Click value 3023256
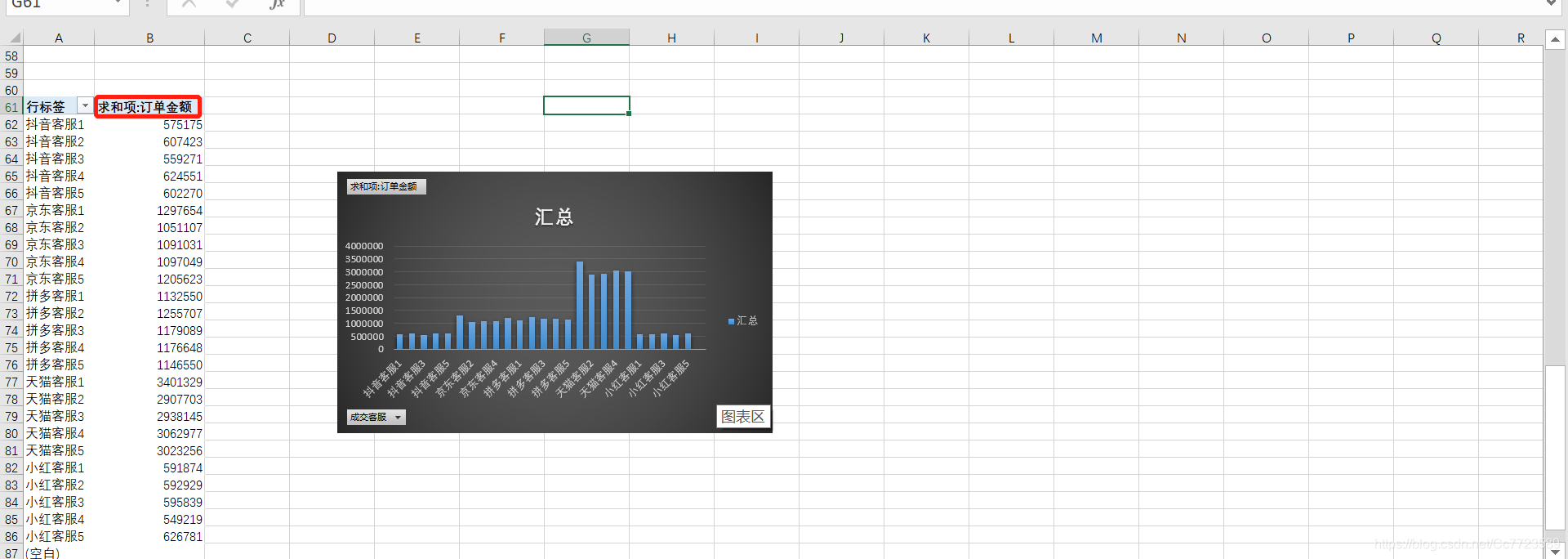The width and height of the screenshot is (1568, 559). tap(180, 451)
